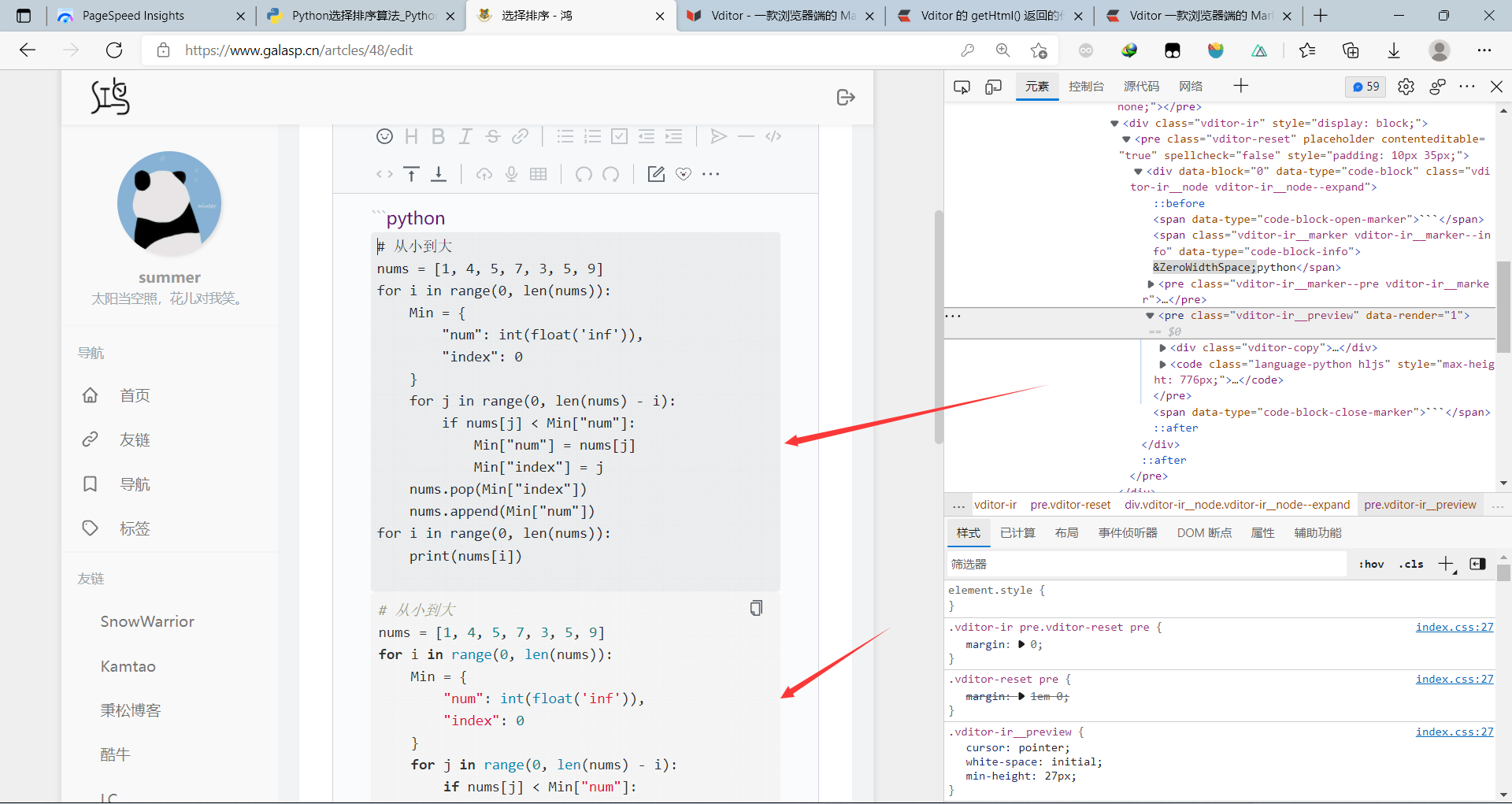Click the undo arrow in editor toolbar
The width and height of the screenshot is (1512, 804).
(584, 174)
